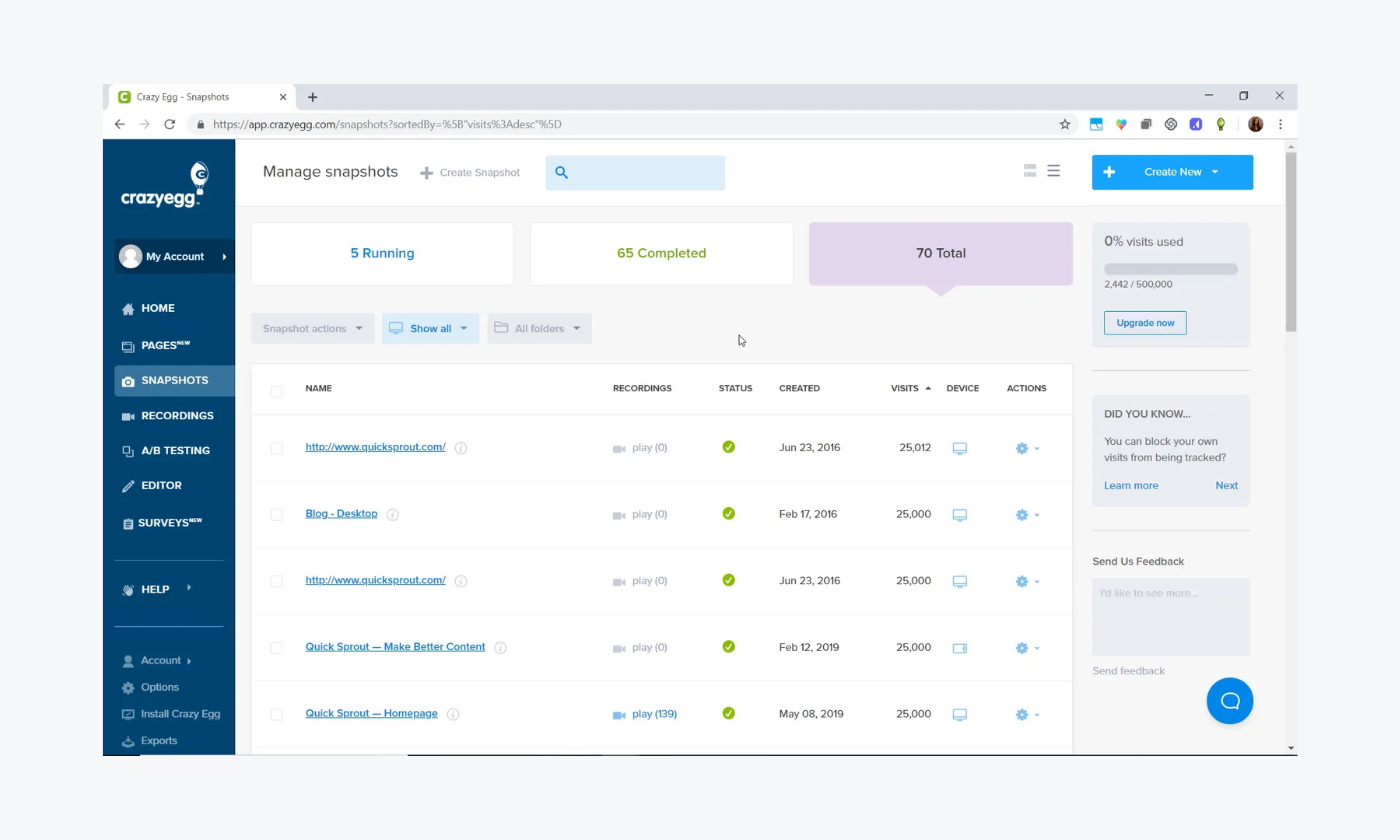Image resolution: width=1400 pixels, height=840 pixels.
Task: Tick the select-all checkbox in table header
Action: (277, 392)
